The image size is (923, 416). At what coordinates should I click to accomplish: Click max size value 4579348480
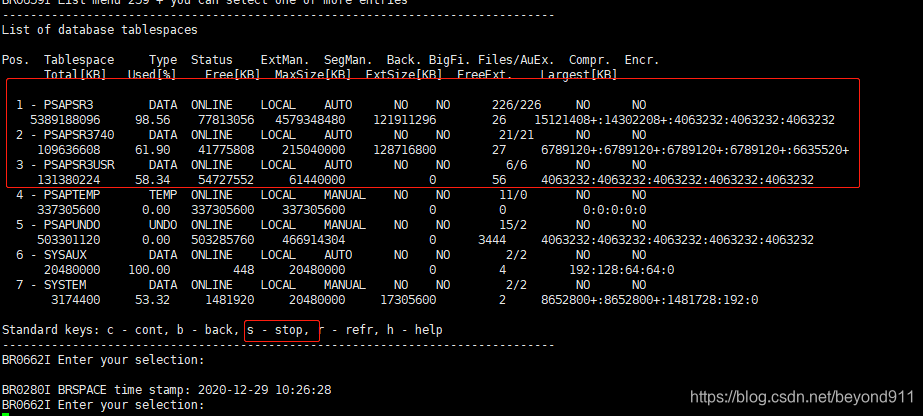pyautogui.click(x=310, y=120)
